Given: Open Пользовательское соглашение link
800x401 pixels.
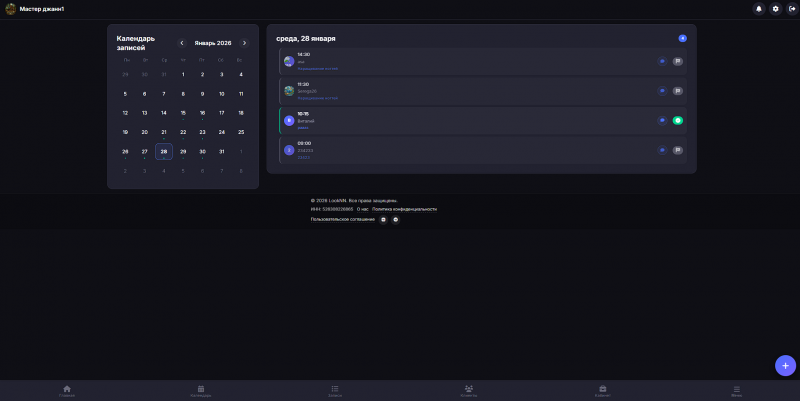Looking at the screenshot, I should coord(342,219).
